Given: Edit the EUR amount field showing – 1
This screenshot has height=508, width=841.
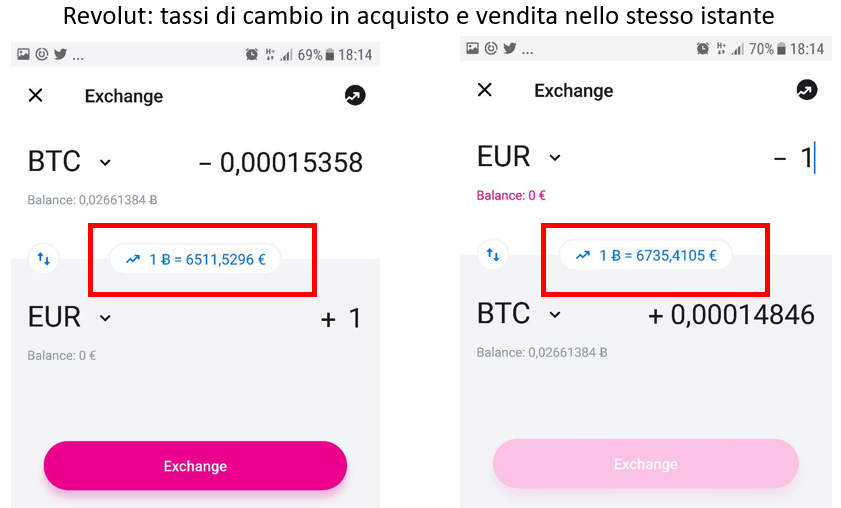Looking at the screenshot, I should click(794, 158).
